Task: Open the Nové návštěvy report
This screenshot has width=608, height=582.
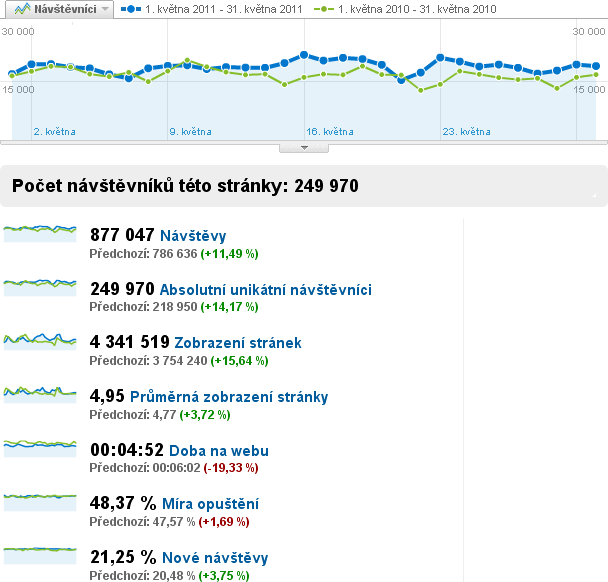Action: click(215, 558)
